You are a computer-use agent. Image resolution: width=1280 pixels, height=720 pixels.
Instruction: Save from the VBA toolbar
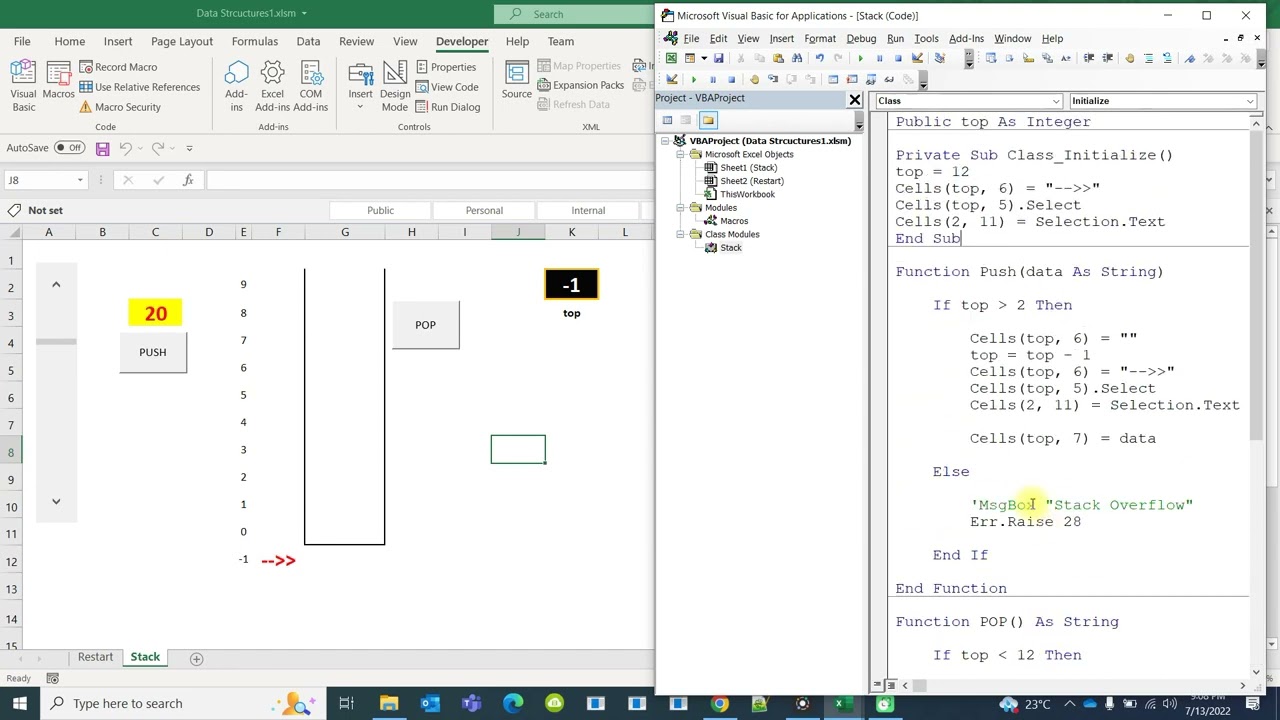tap(718, 58)
